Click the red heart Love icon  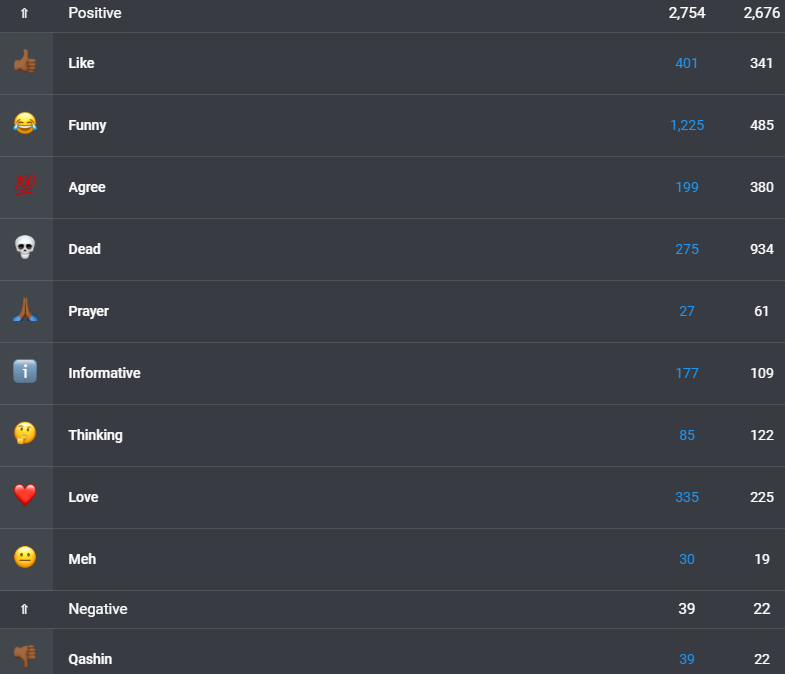tap(25, 495)
